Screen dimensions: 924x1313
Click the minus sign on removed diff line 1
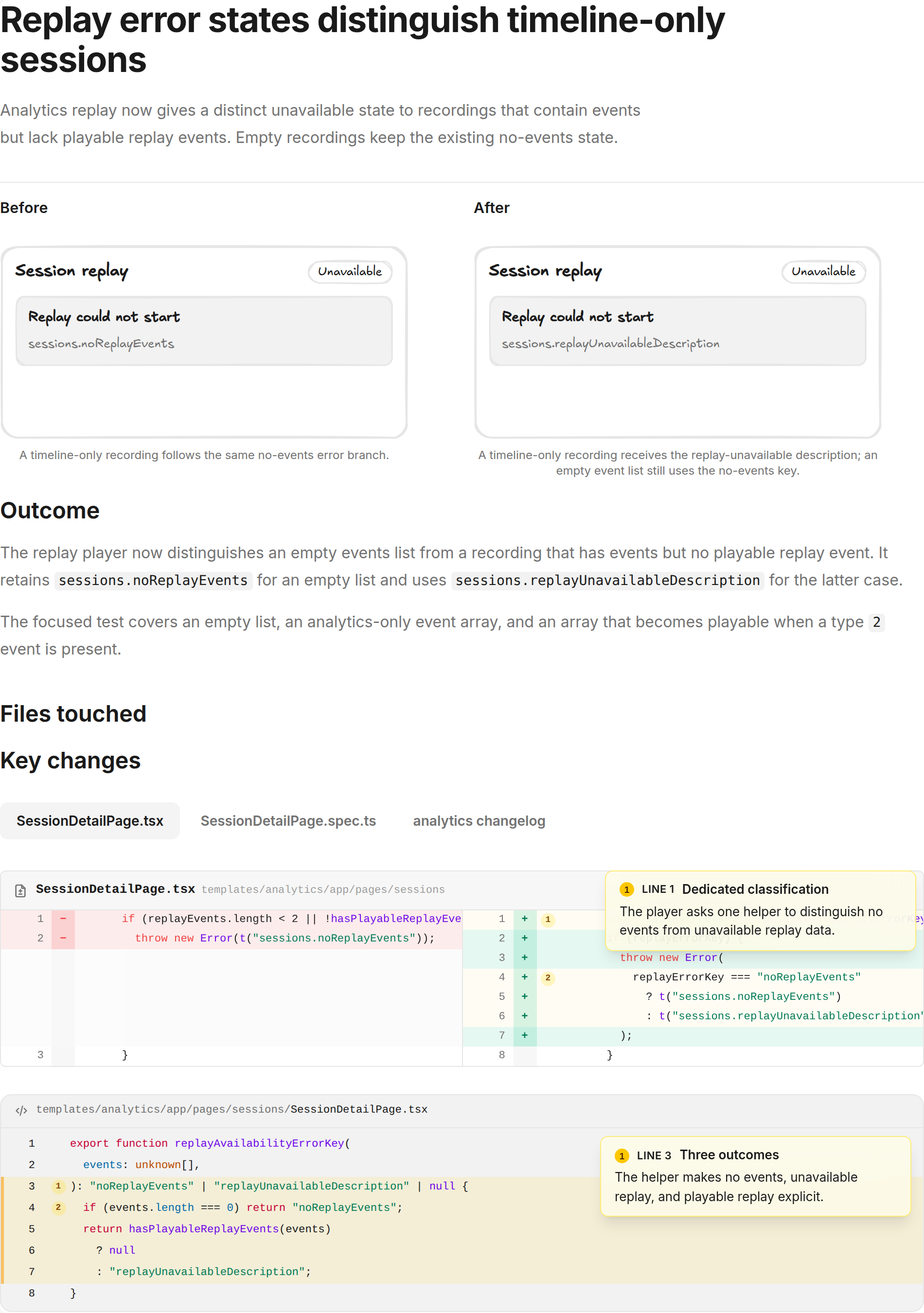(63, 919)
